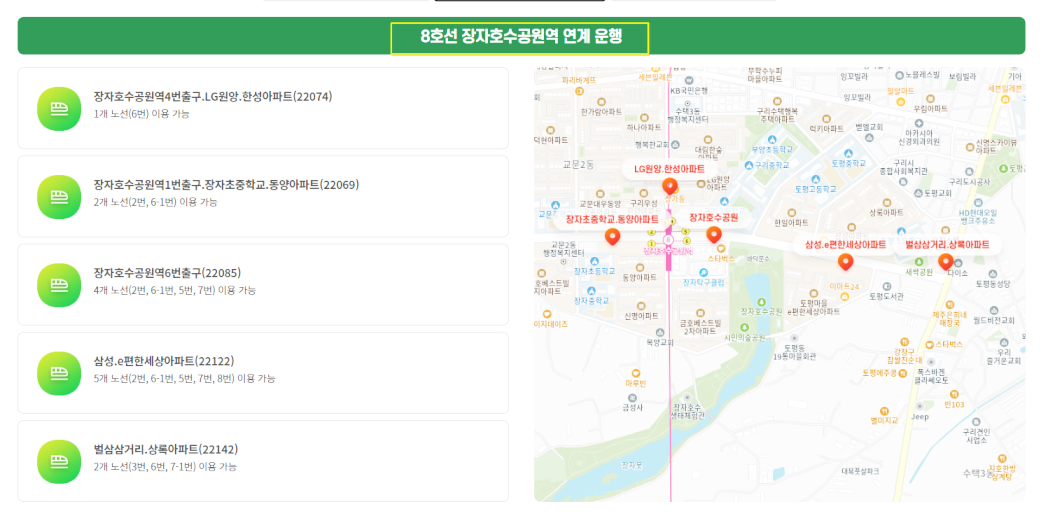Click the 장자탁구클럽 icon on map
The width and height of the screenshot is (1048, 523).
coord(703,272)
